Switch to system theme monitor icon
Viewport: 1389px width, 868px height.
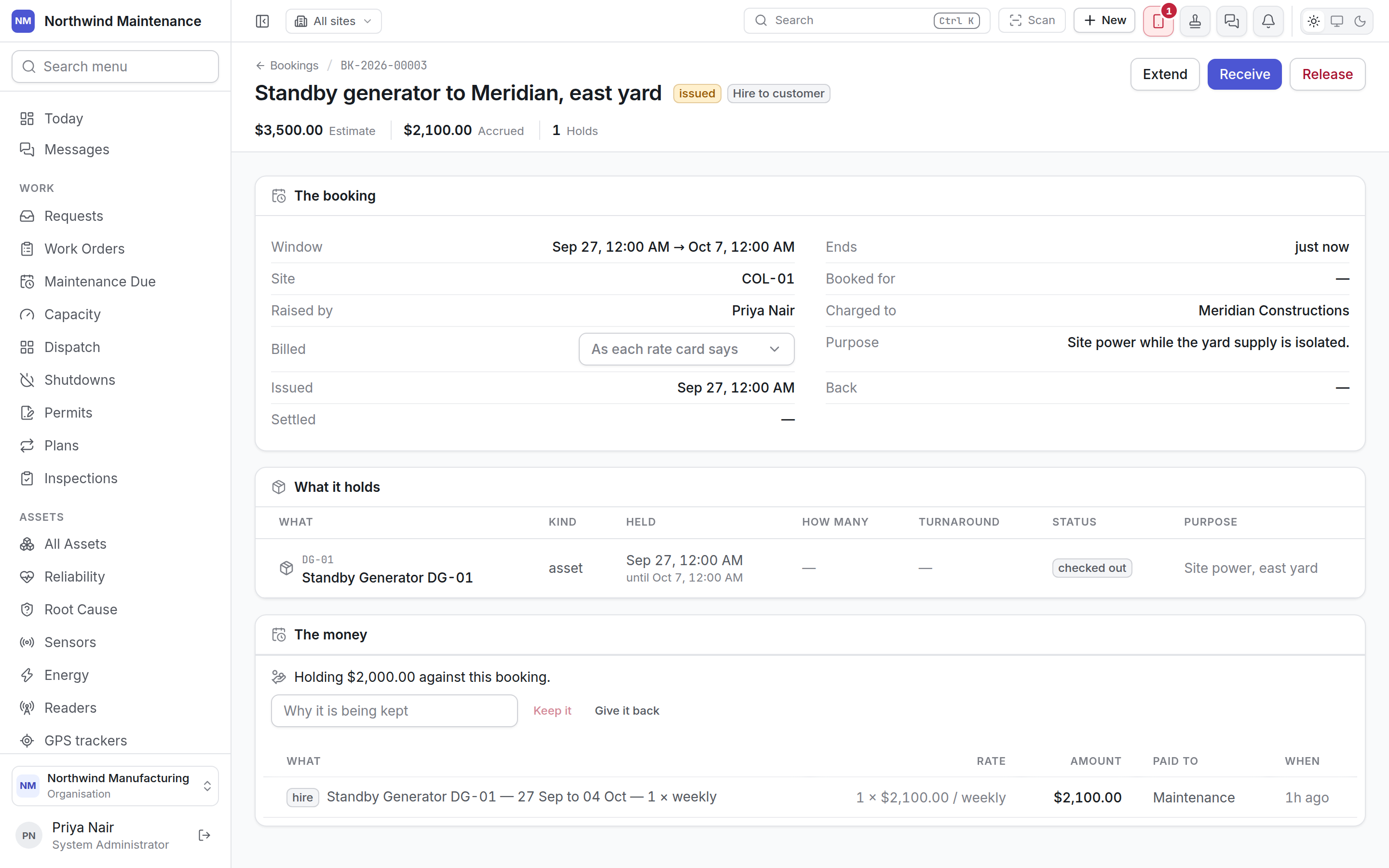[1337, 21]
